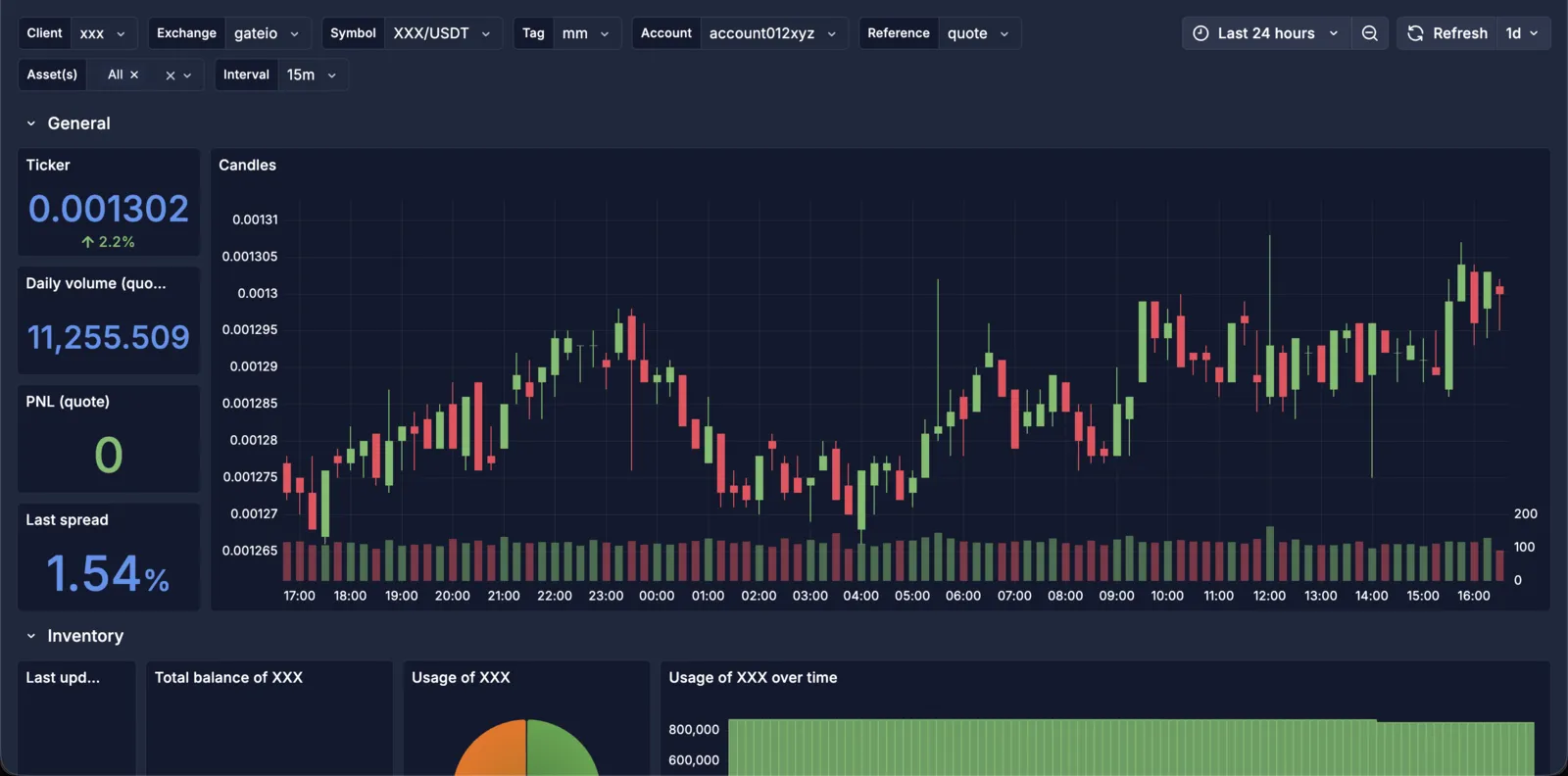Click the PNL (quote) panel title
The width and height of the screenshot is (1568, 776).
(68, 402)
